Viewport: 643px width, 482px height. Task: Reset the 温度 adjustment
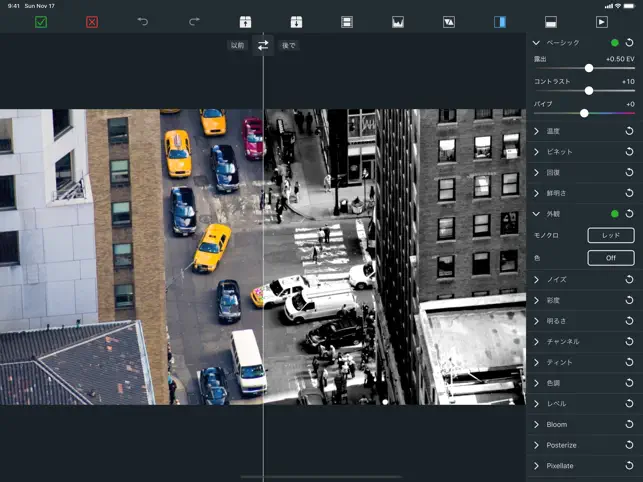pyautogui.click(x=629, y=131)
